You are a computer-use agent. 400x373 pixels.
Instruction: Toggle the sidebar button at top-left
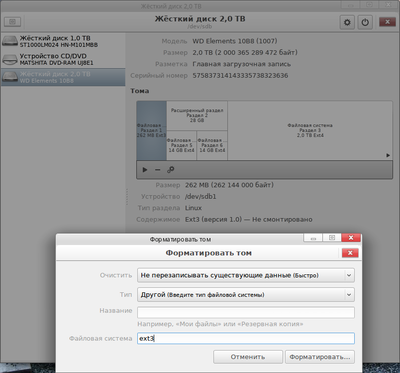[x=12, y=22]
